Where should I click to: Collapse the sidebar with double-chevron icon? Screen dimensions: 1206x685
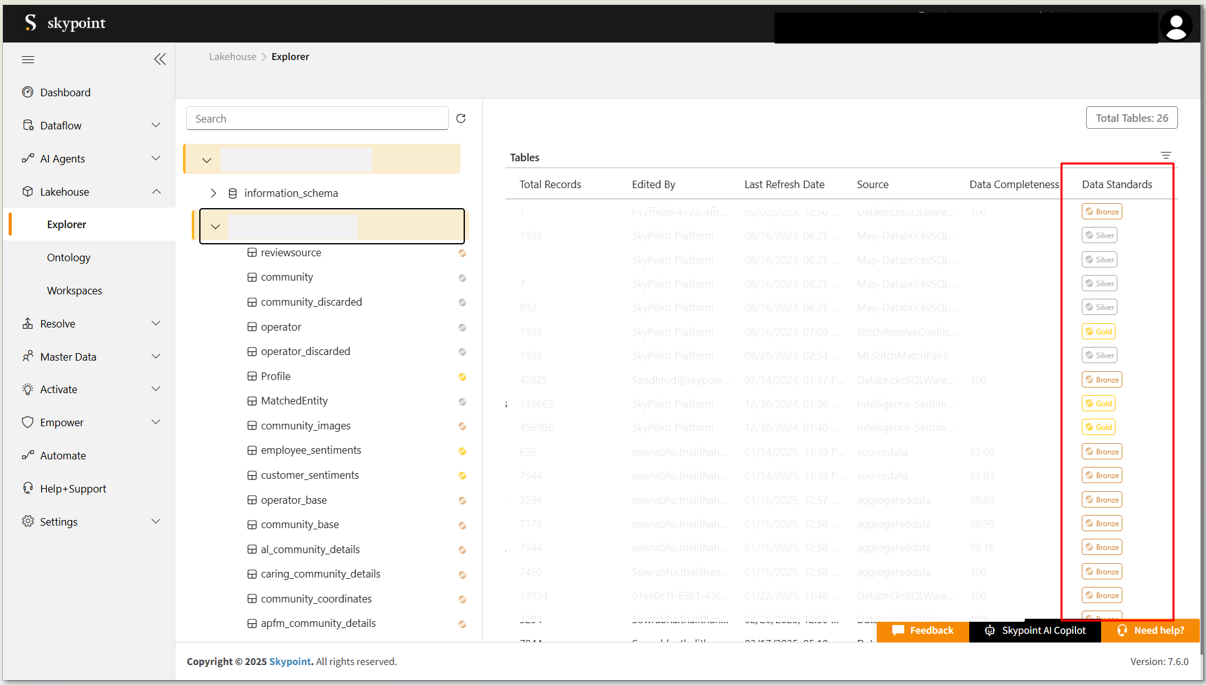tap(160, 60)
